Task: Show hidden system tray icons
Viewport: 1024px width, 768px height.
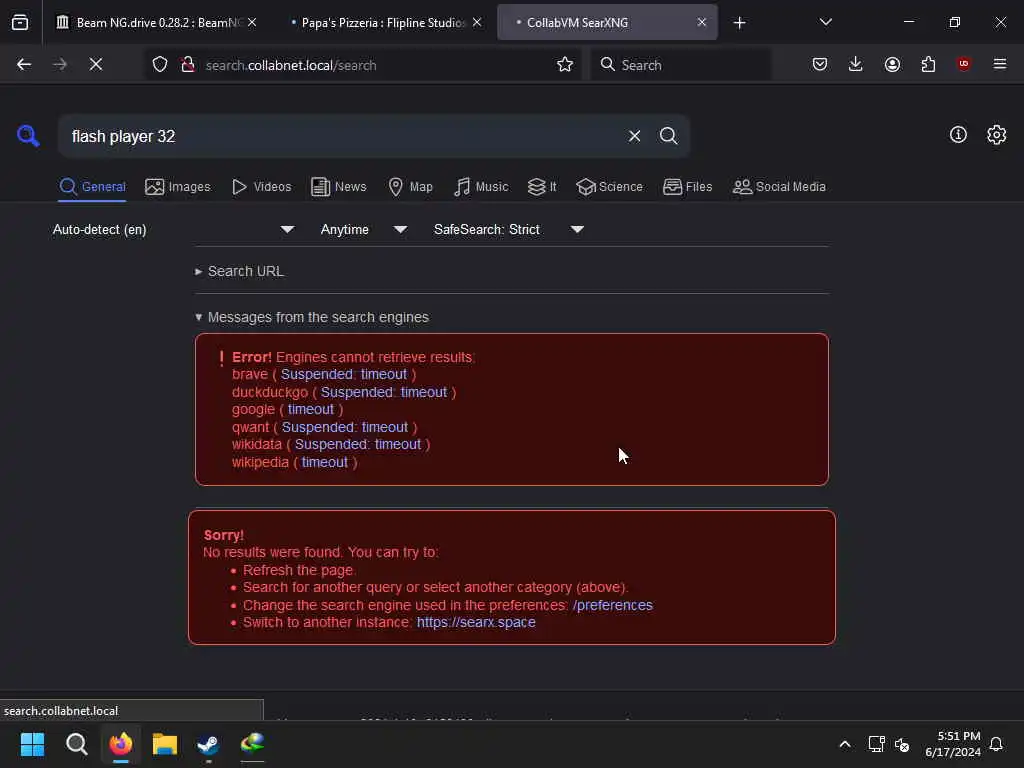Action: pyautogui.click(x=844, y=744)
